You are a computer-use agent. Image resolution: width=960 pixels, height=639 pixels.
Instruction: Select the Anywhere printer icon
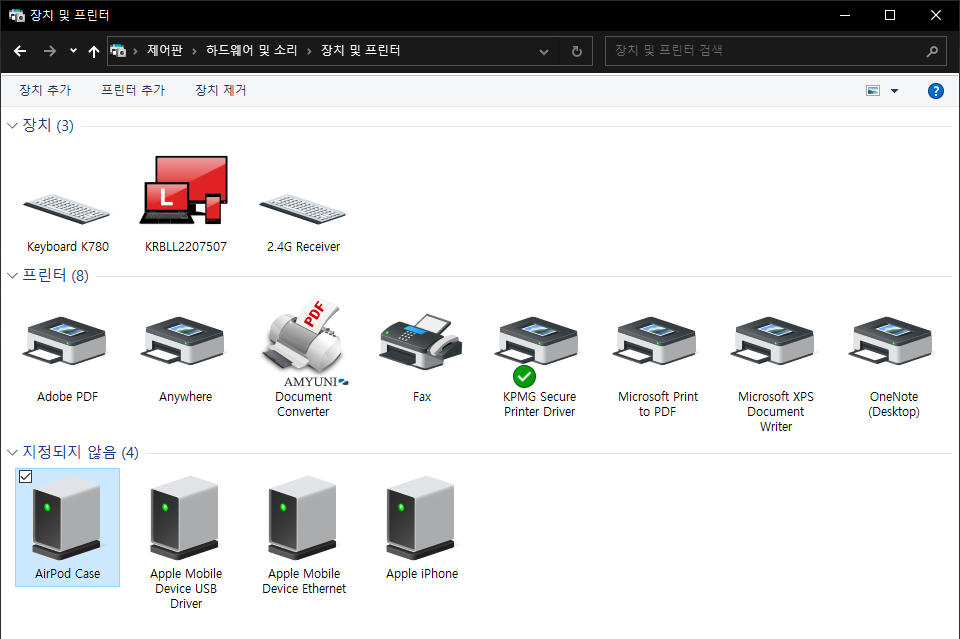184,340
